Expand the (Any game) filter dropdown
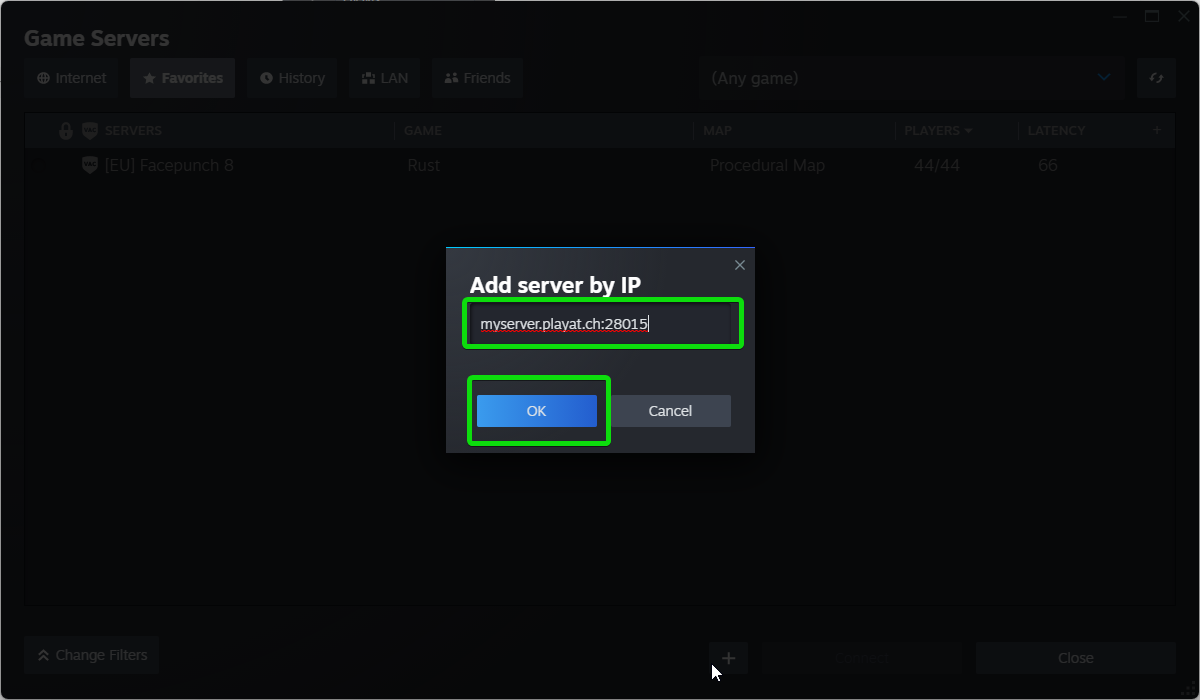This screenshot has height=700, width=1200. coord(912,78)
